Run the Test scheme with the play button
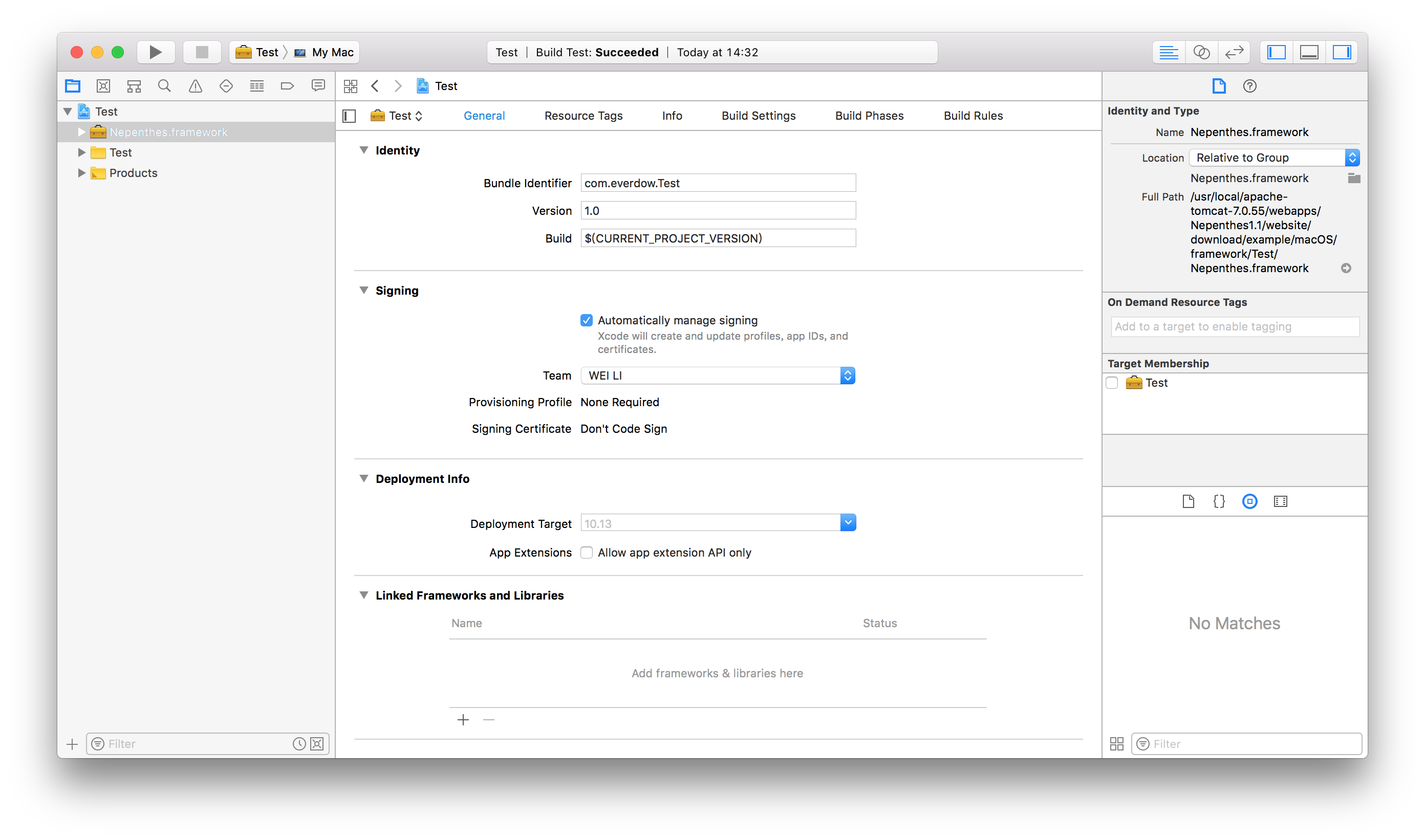 [x=155, y=52]
